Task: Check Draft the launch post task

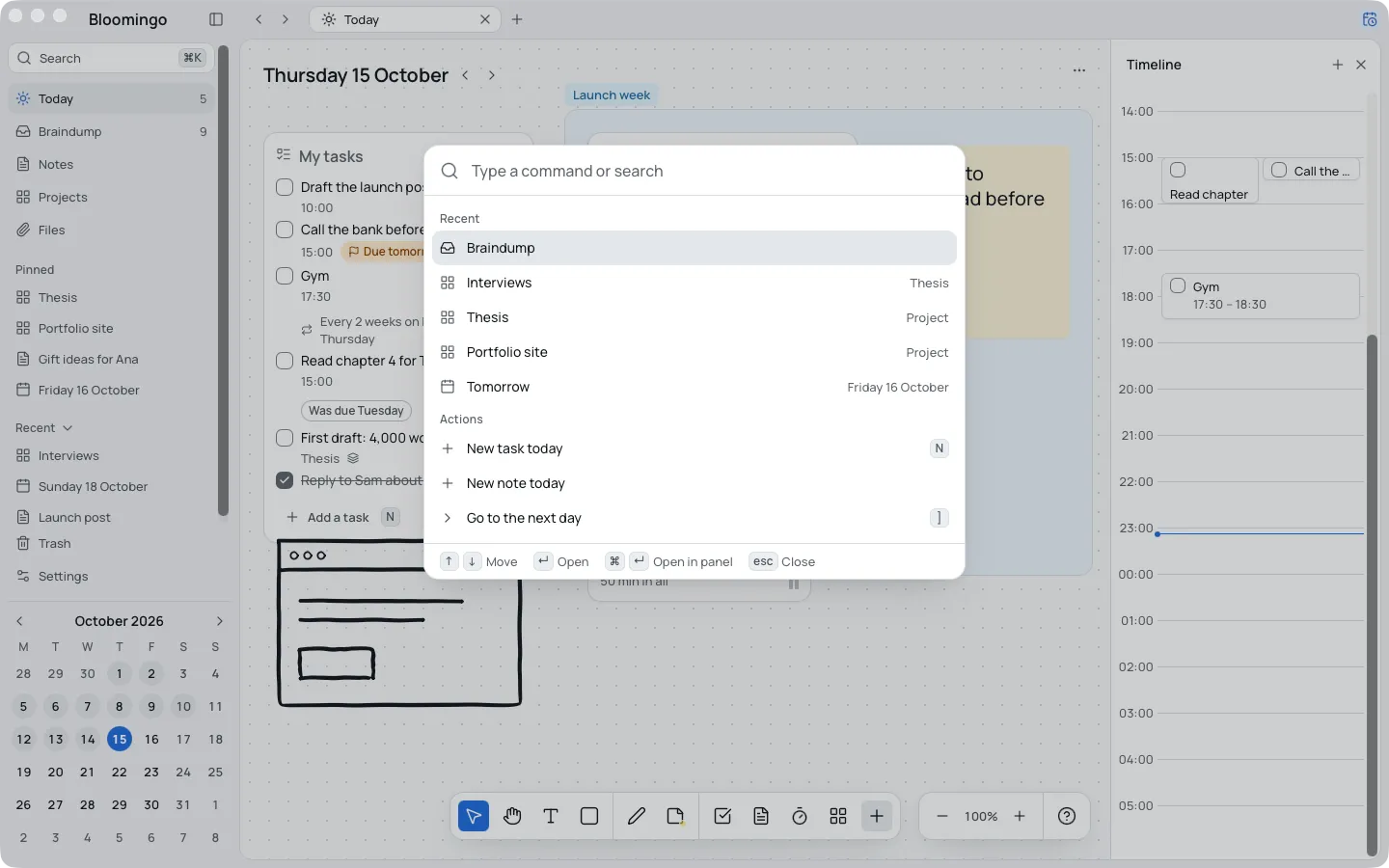Action: tap(285, 187)
